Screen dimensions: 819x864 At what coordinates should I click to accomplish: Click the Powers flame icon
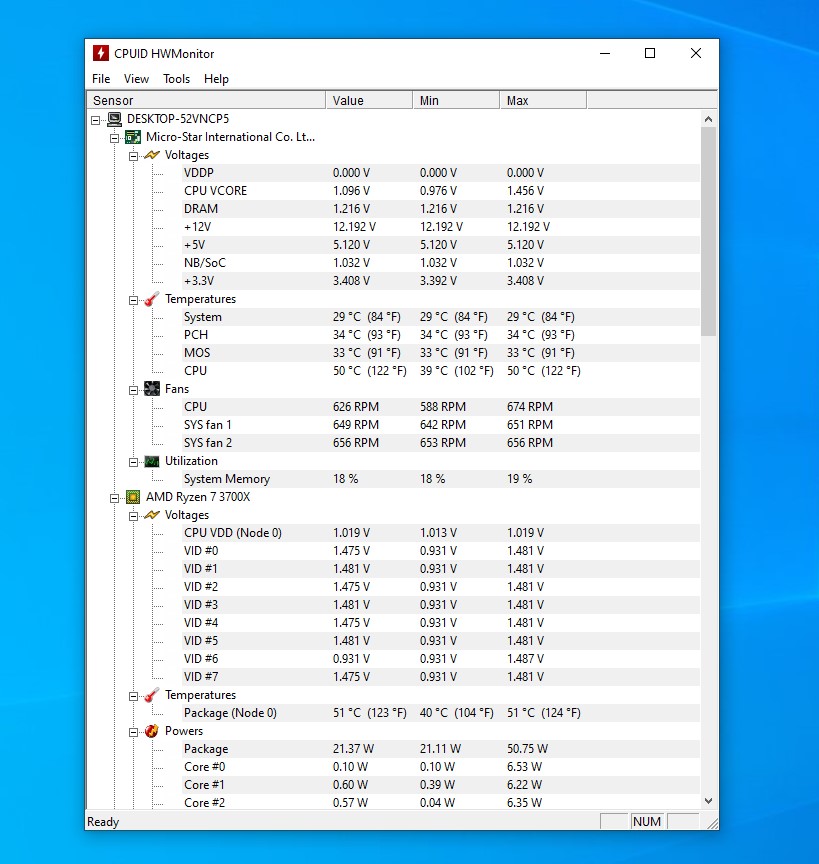[x=152, y=731]
